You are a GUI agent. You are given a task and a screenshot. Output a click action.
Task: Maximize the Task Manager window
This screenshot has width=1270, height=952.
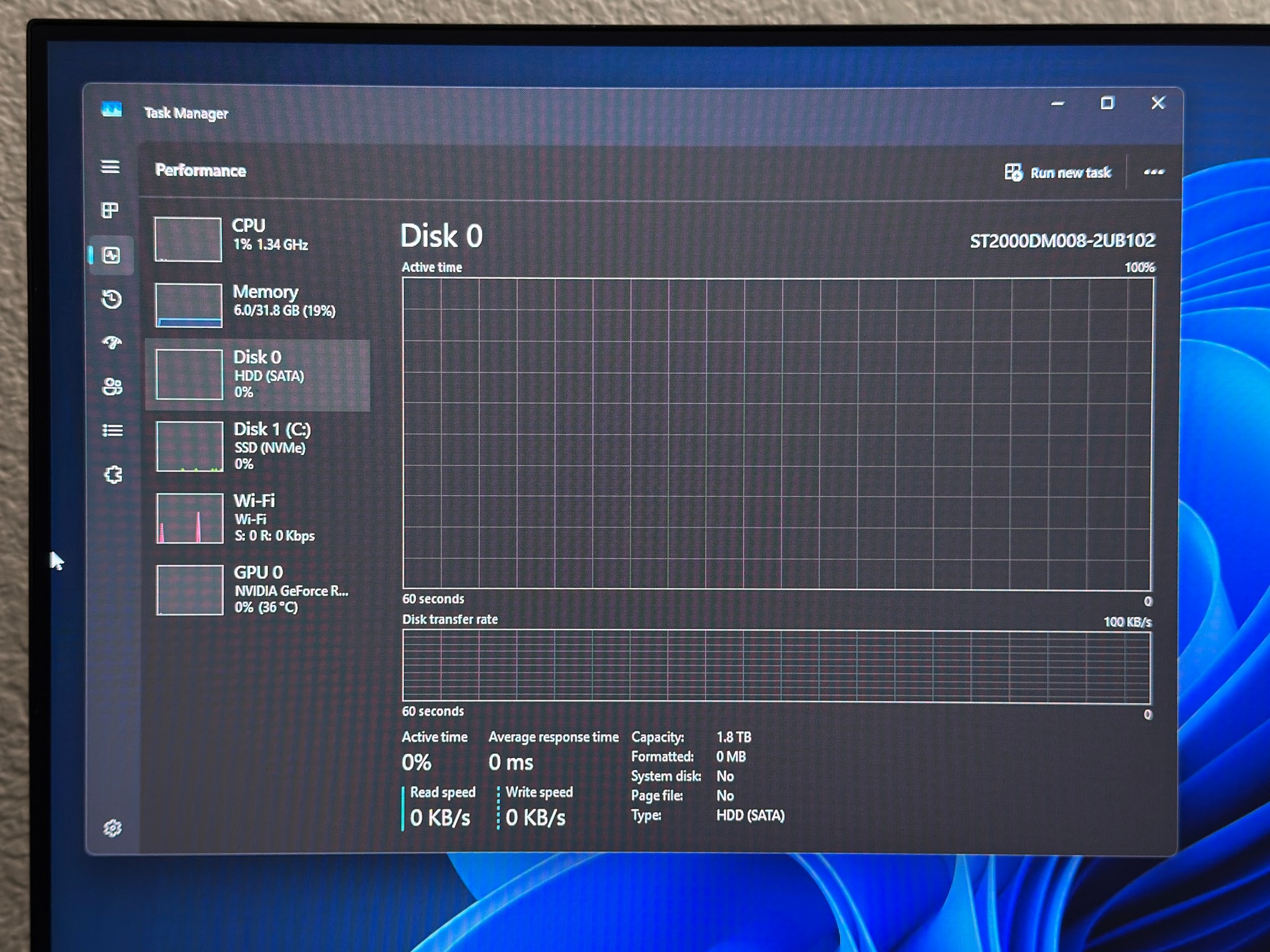click(x=1107, y=103)
